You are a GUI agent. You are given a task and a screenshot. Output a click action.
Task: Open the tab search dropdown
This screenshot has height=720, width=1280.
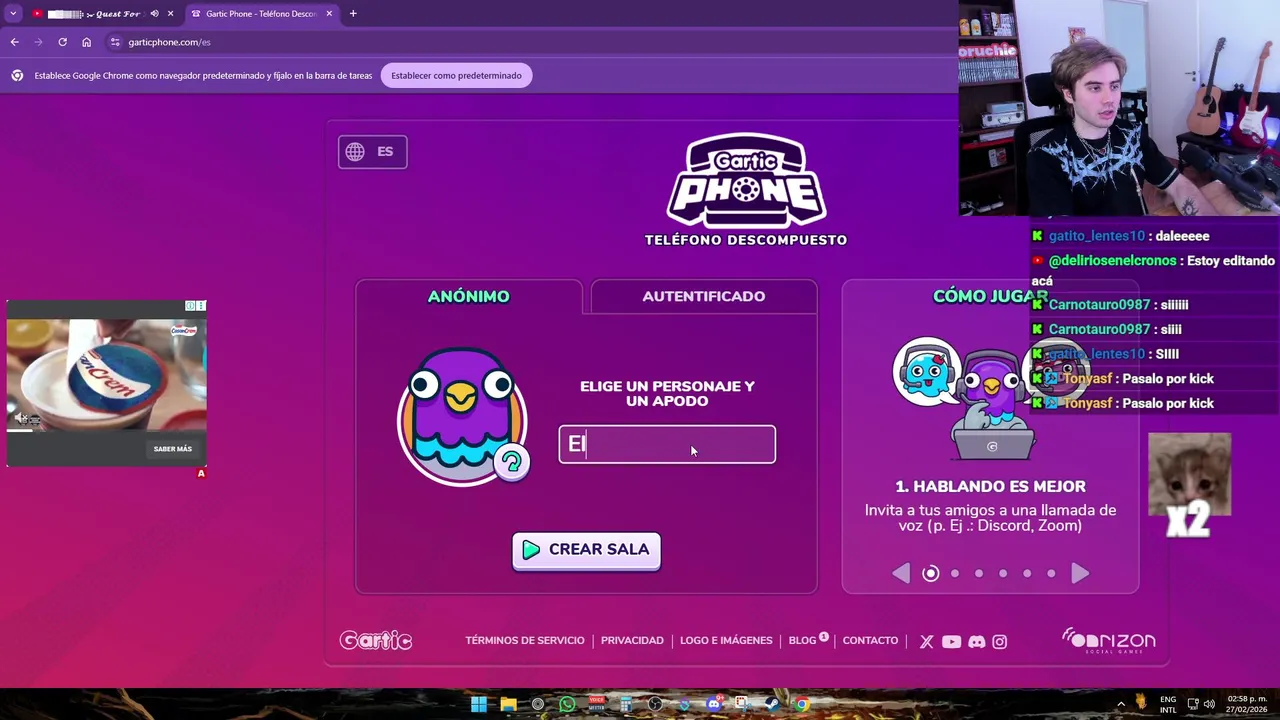point(13,14)
